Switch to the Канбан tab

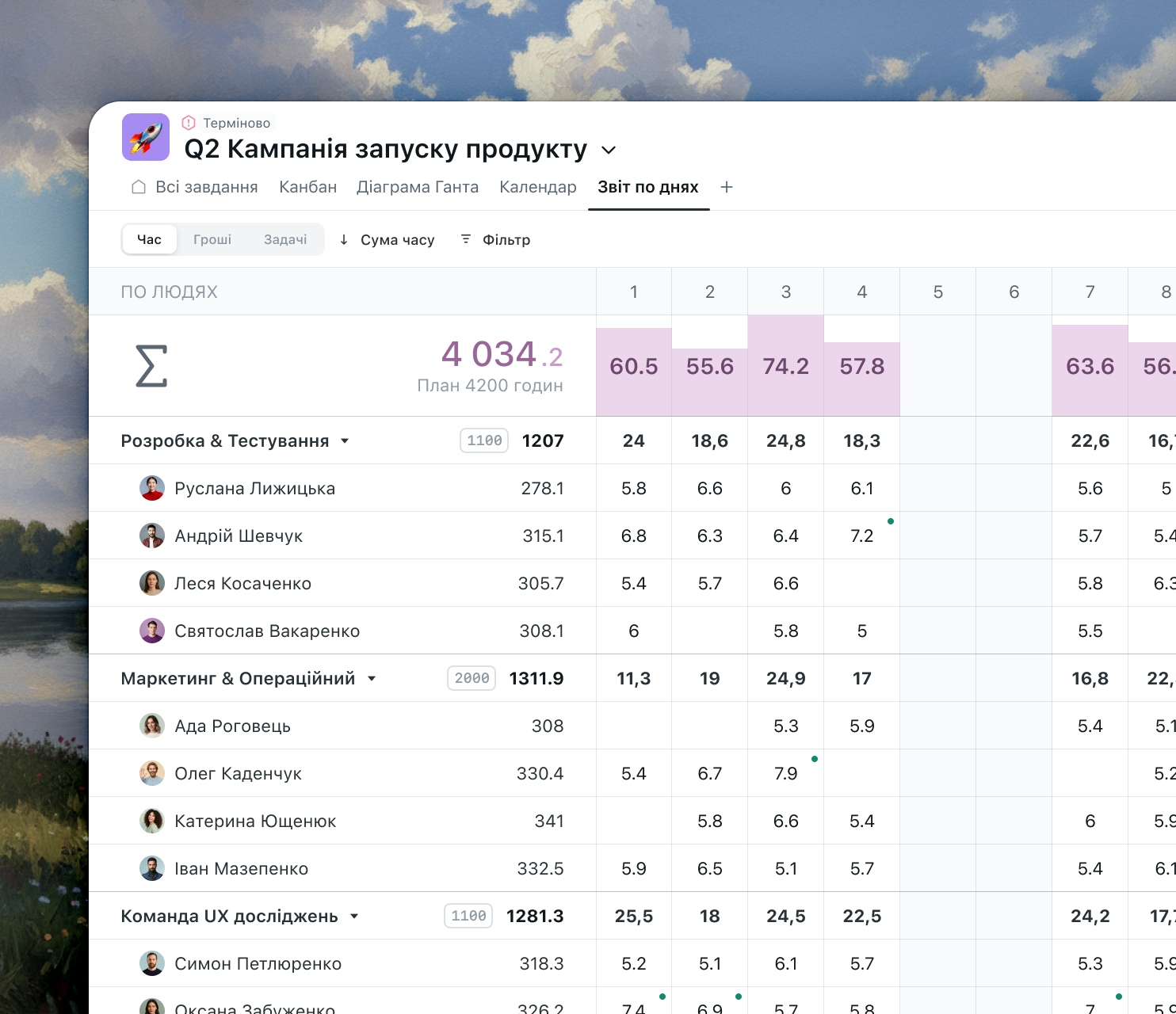(307, 187)
